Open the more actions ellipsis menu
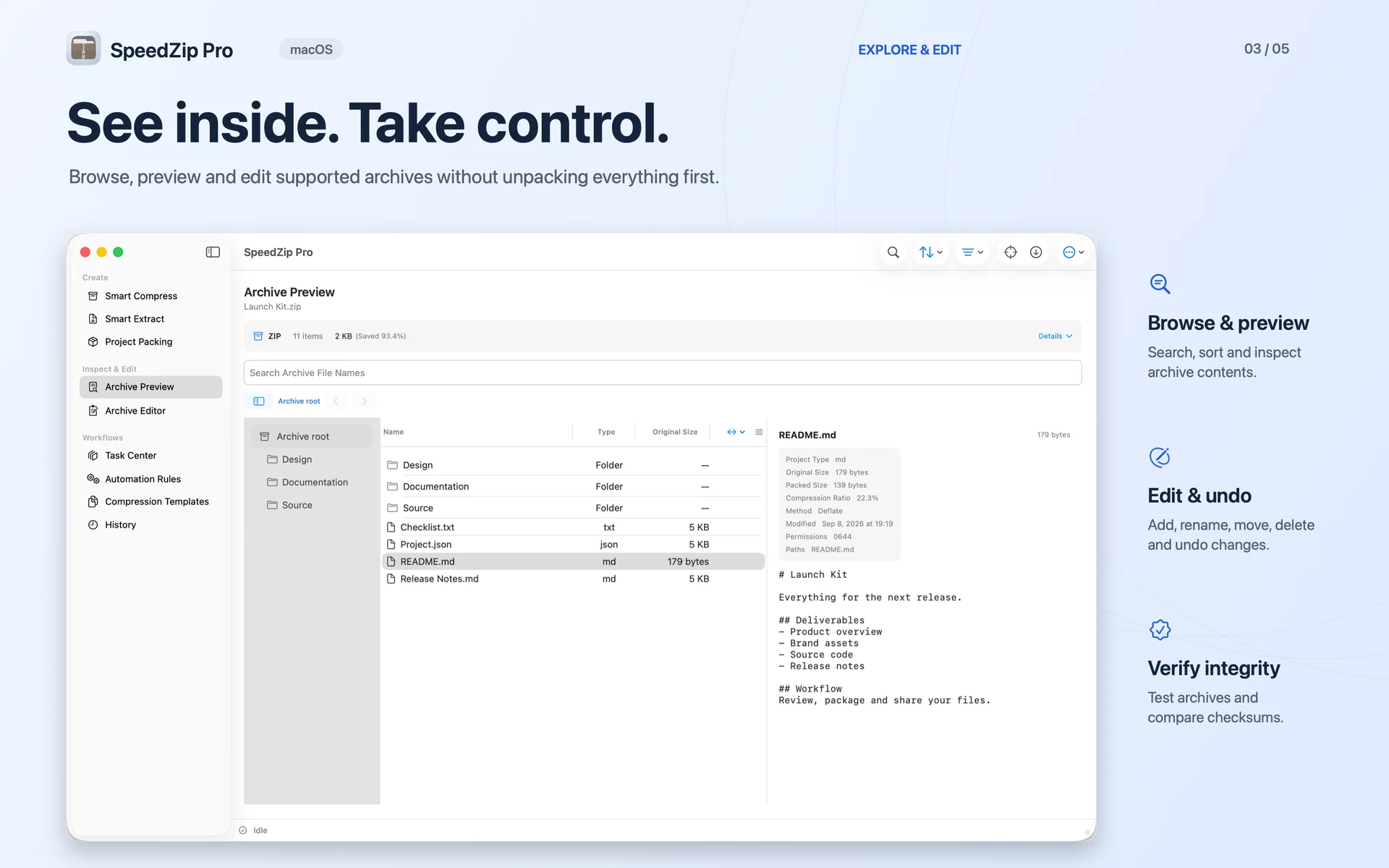The height and width of the screenshot is (868, 1389). click(1074, 252)
